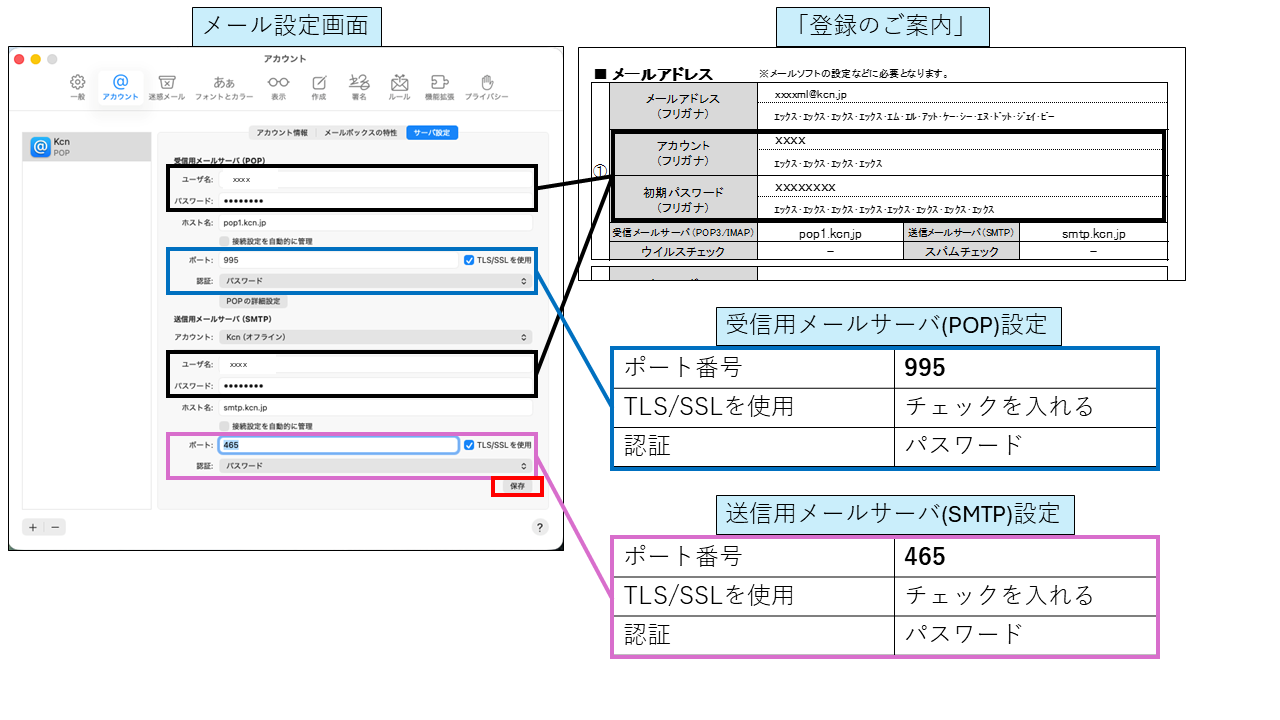Open 迷惑メール (junk mail) settings
The width and height of the screenshot is (1280, 720).
coord(168,82)
